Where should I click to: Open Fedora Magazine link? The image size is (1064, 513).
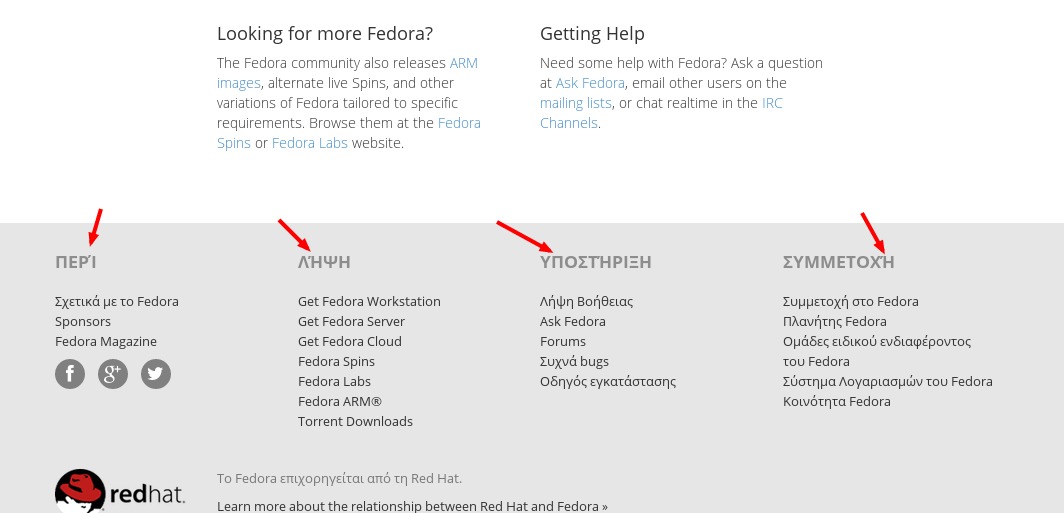click(x=106, y=341)
